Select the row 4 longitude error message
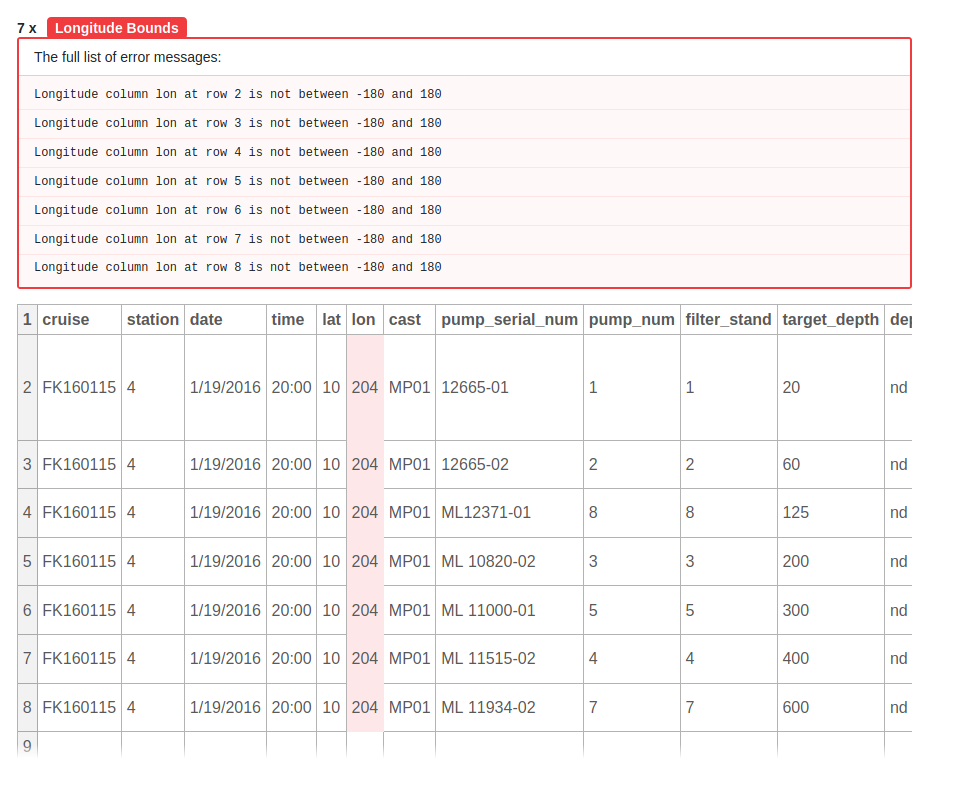Image resolution: width=961 pixels, height=790 pixels. tap(464, 151)
